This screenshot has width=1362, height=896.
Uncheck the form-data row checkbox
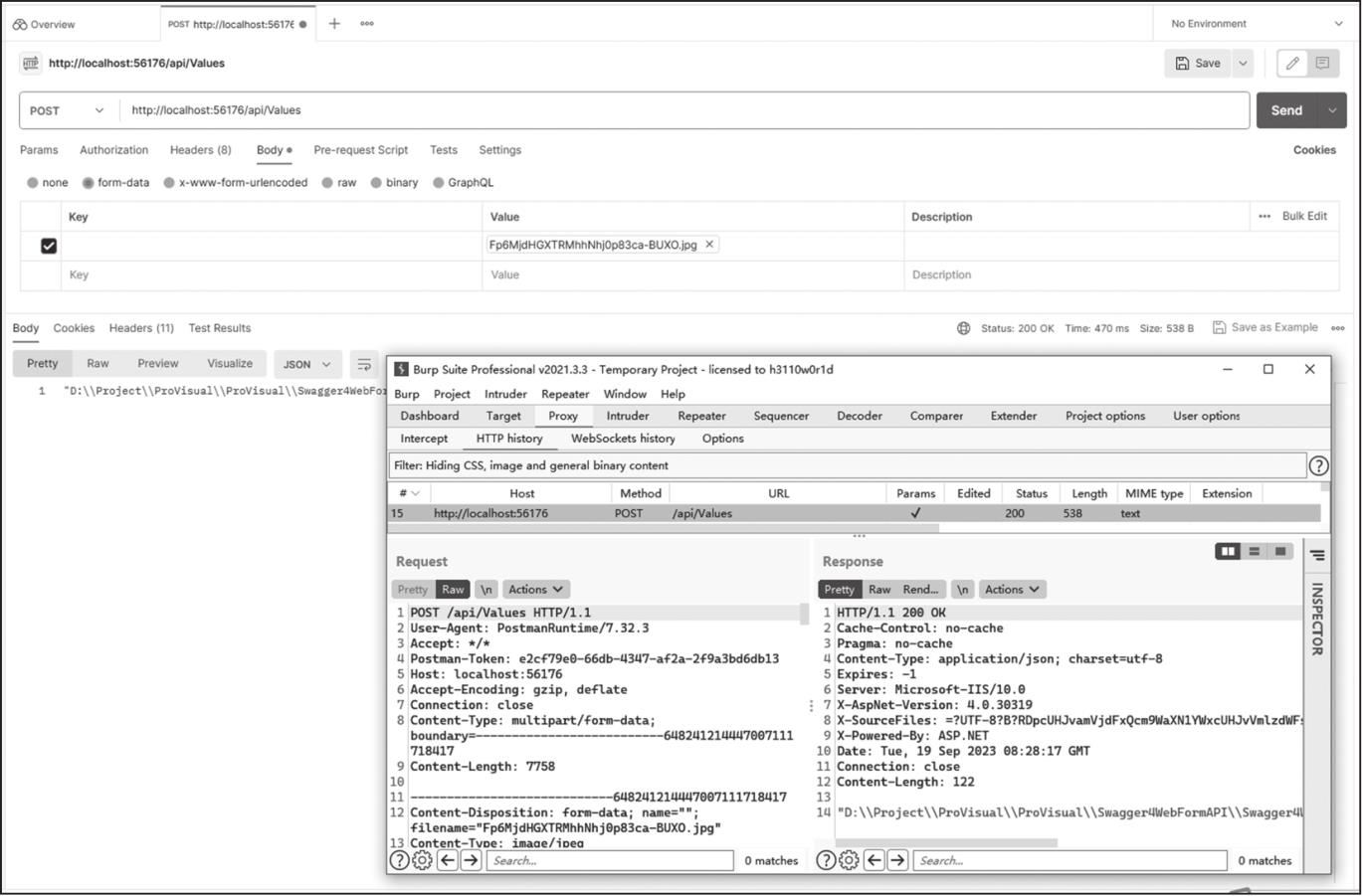(49, 246)
